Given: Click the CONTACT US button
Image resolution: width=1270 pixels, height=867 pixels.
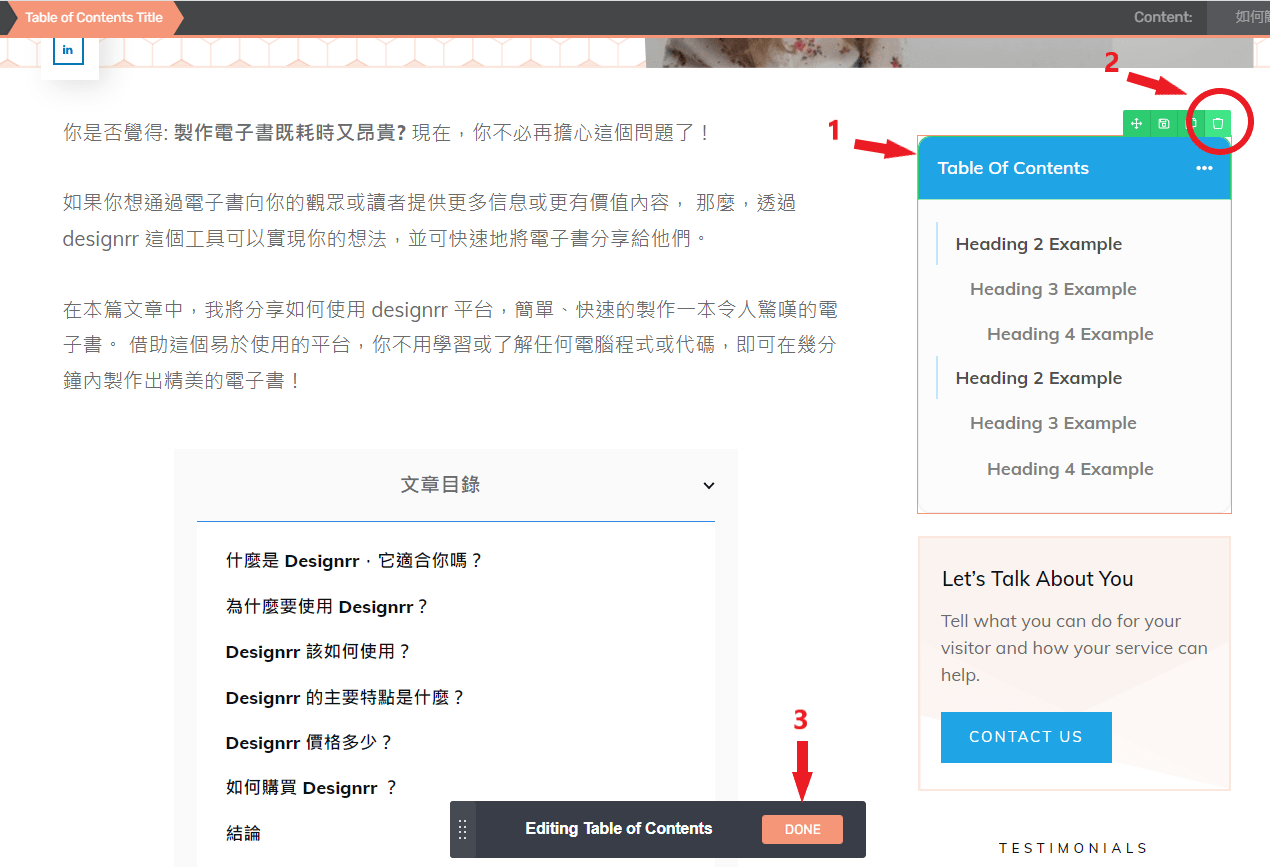Looking at the screenshot, I should pos(1026,737).
